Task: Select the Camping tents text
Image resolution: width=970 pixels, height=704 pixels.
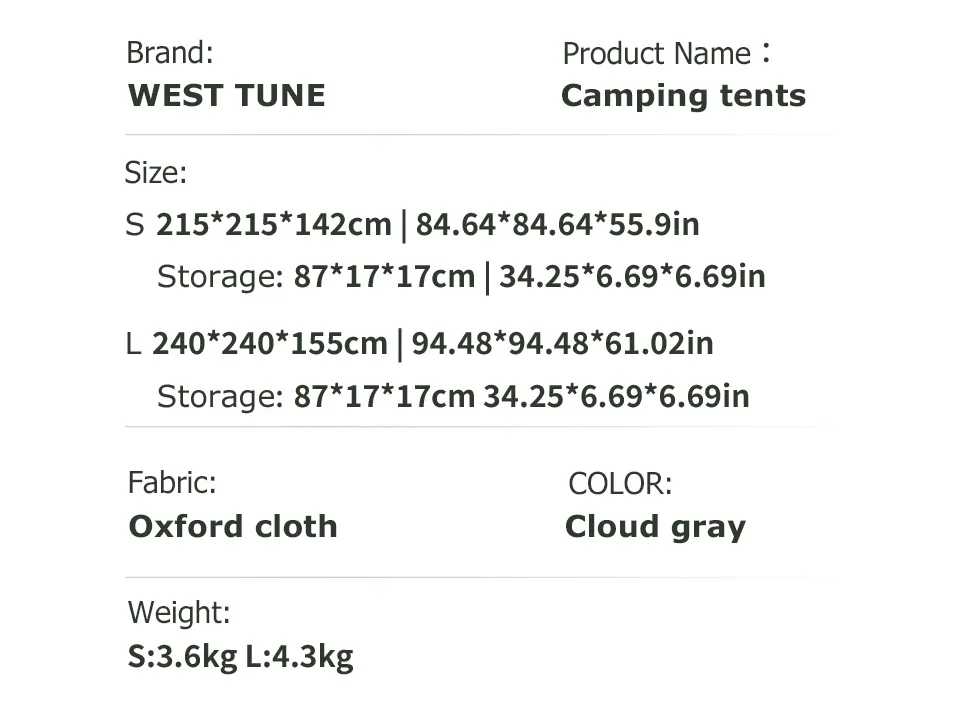Action: pyautogui.click(x=683, y=96)
